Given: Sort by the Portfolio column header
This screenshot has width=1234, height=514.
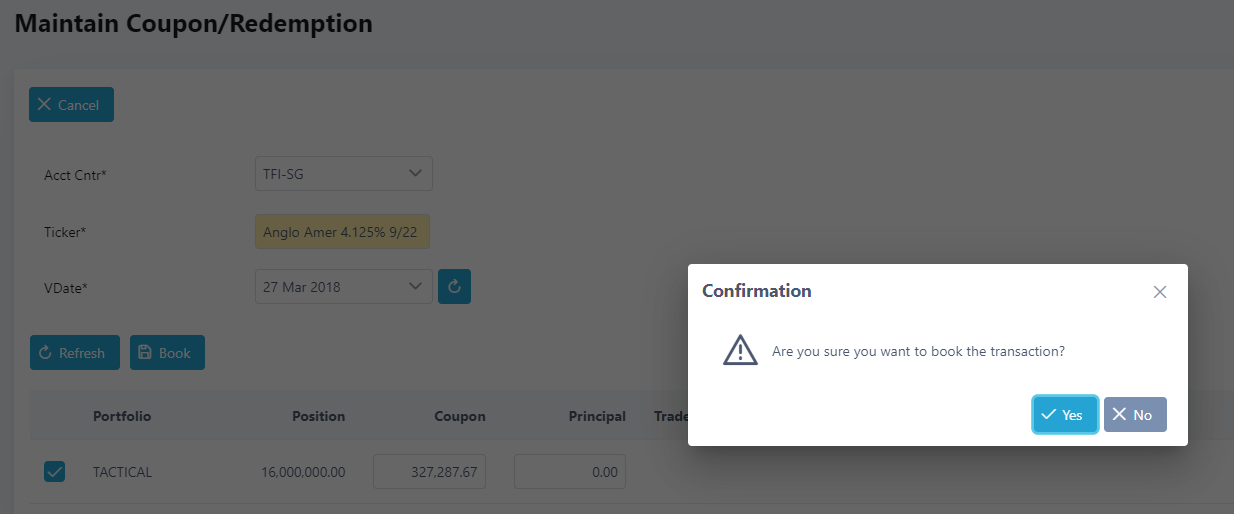Looking at the screenshot, I should pyautogui.click(x=122, y=416).
